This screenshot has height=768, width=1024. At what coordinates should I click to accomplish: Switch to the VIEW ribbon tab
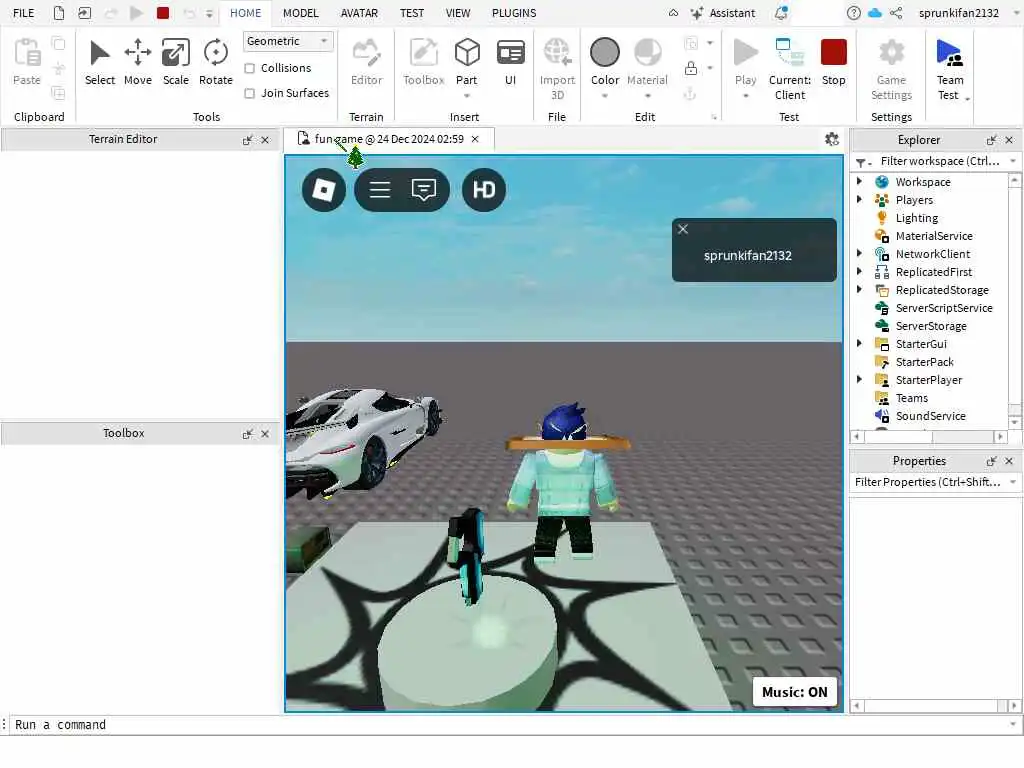(x=458, y=13)
